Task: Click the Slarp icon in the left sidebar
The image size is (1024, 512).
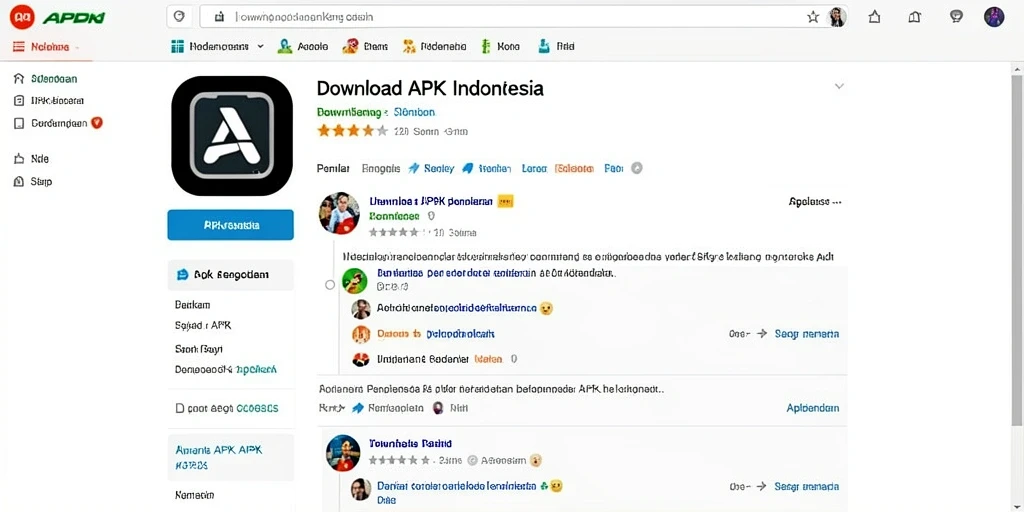Action: 18,182
